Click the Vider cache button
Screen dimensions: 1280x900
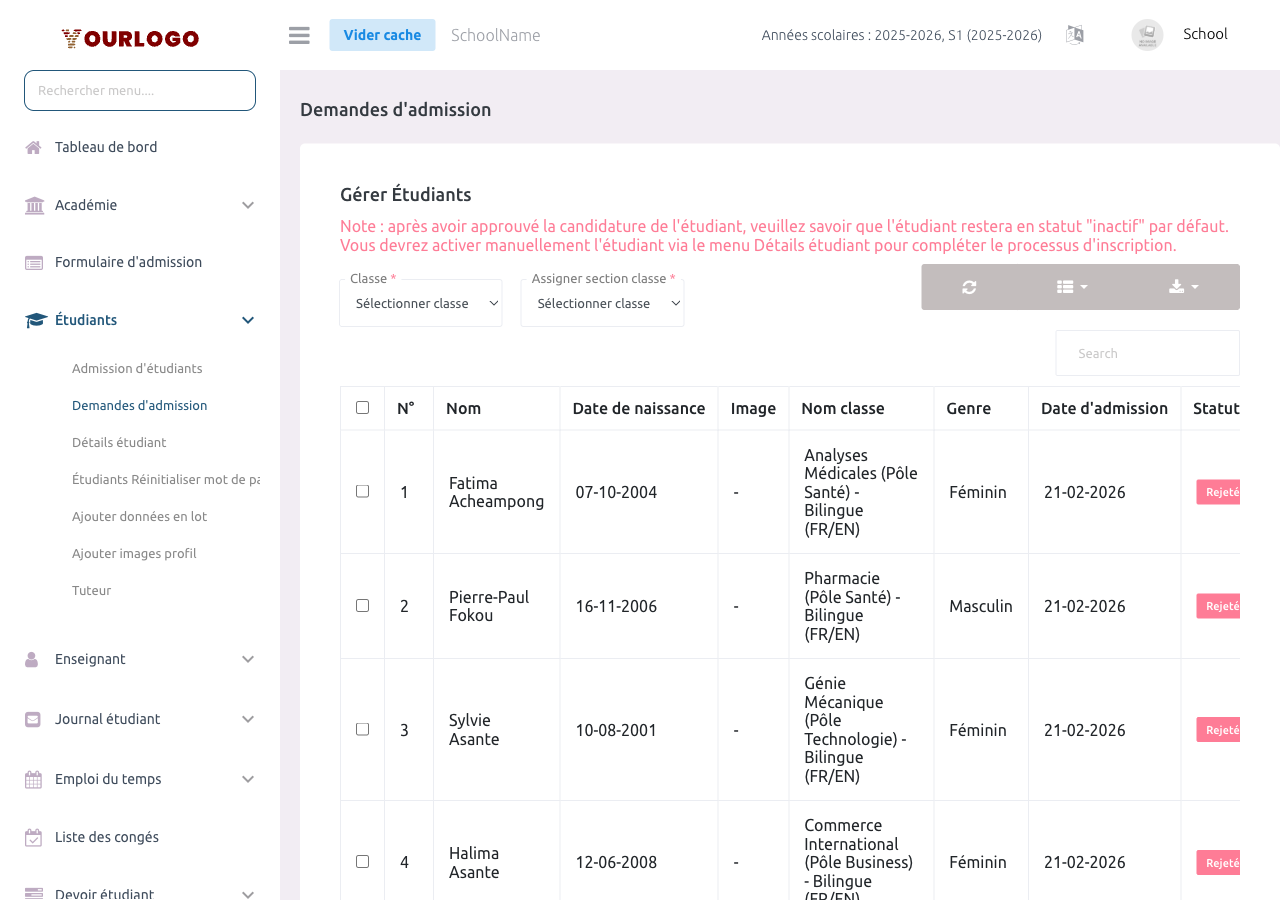(382, 34)
